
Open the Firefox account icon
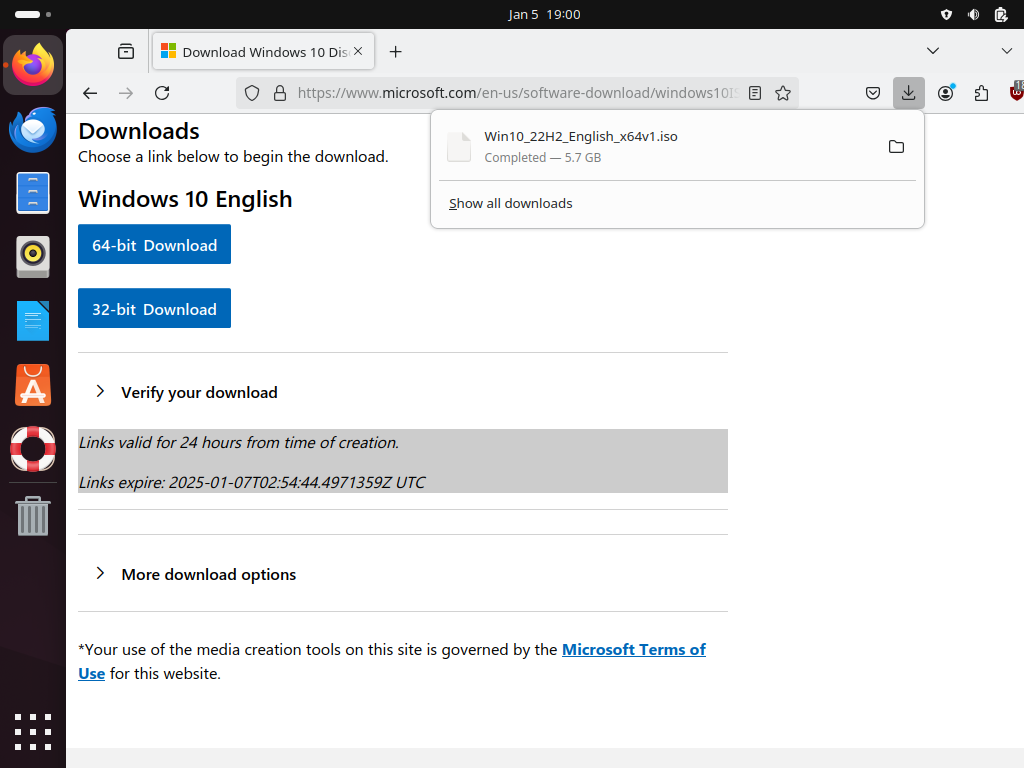[945, 93]
